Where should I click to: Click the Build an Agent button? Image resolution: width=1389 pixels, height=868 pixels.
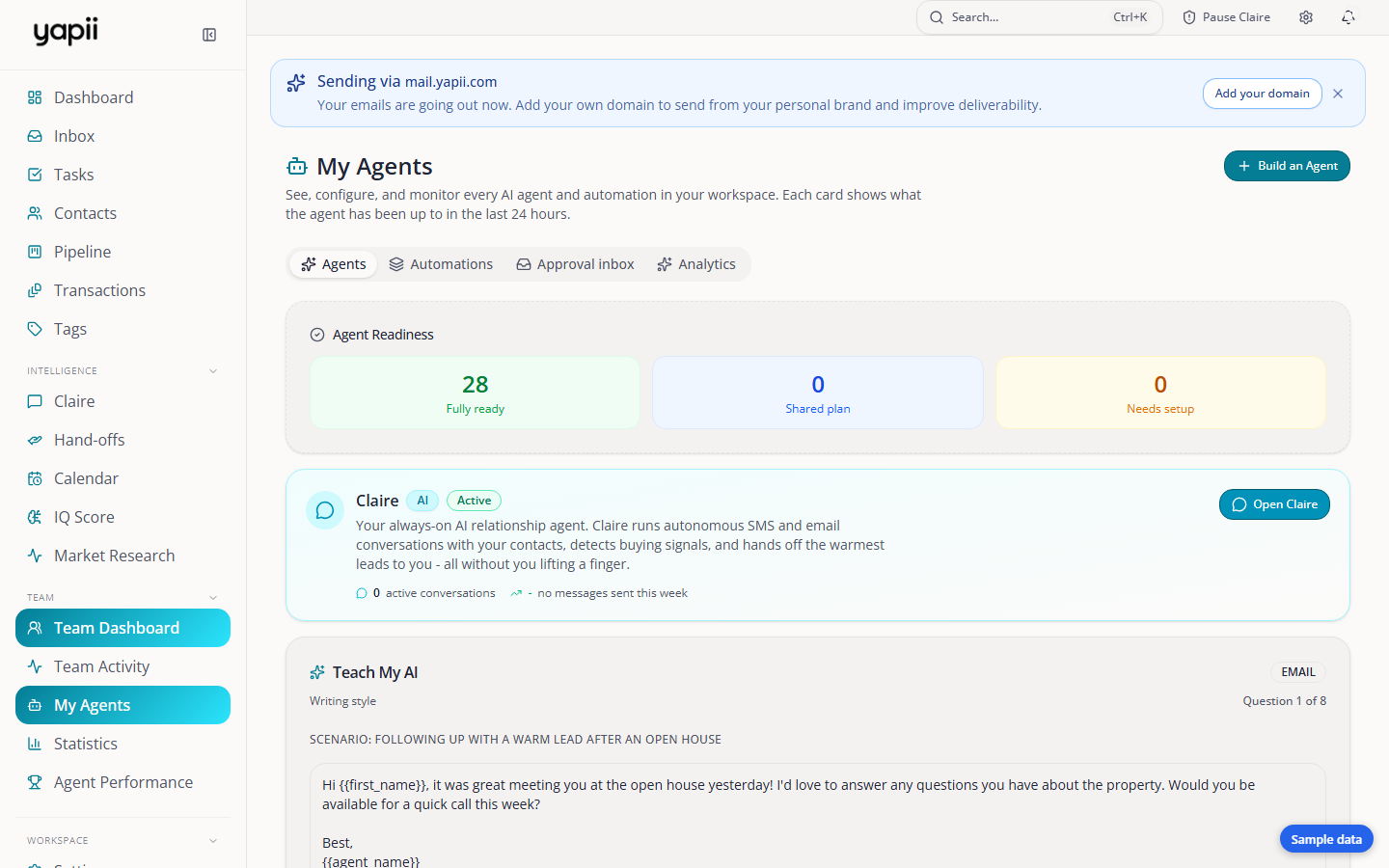point(1287,166)
